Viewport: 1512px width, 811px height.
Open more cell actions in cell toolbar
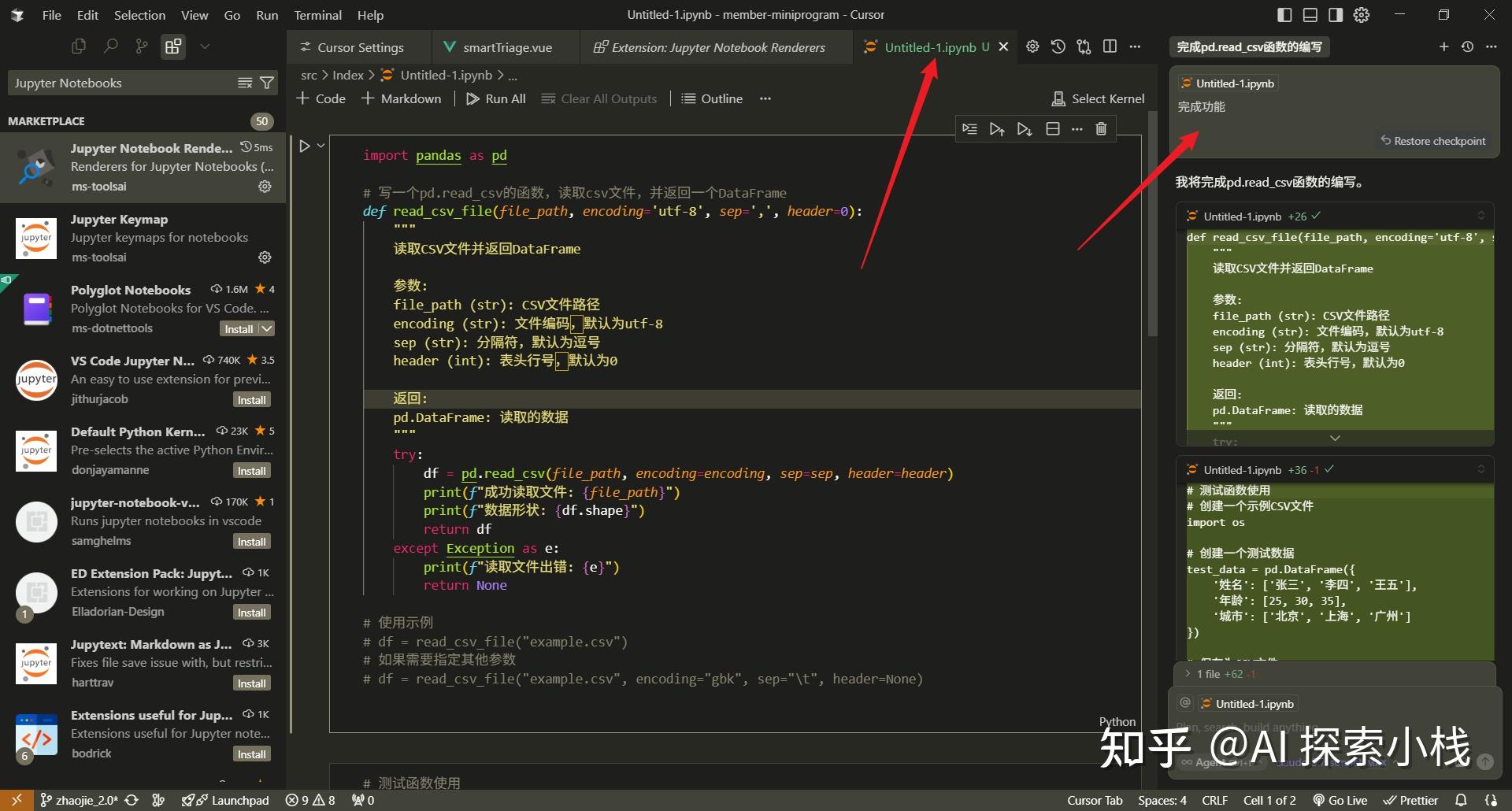pyautogui.click(x=1077, y=128)
